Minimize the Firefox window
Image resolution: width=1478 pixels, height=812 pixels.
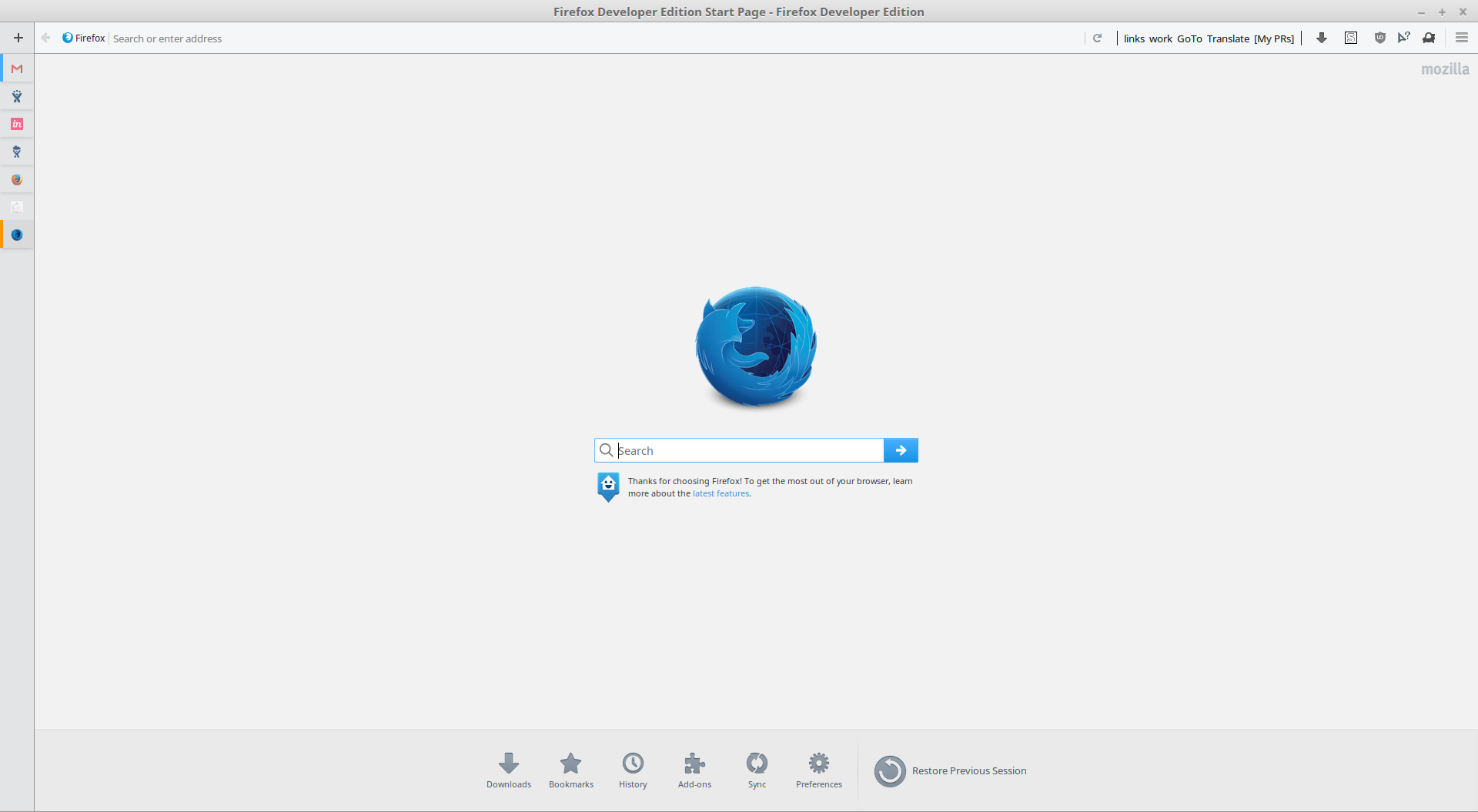click(x=1421, y=12)
